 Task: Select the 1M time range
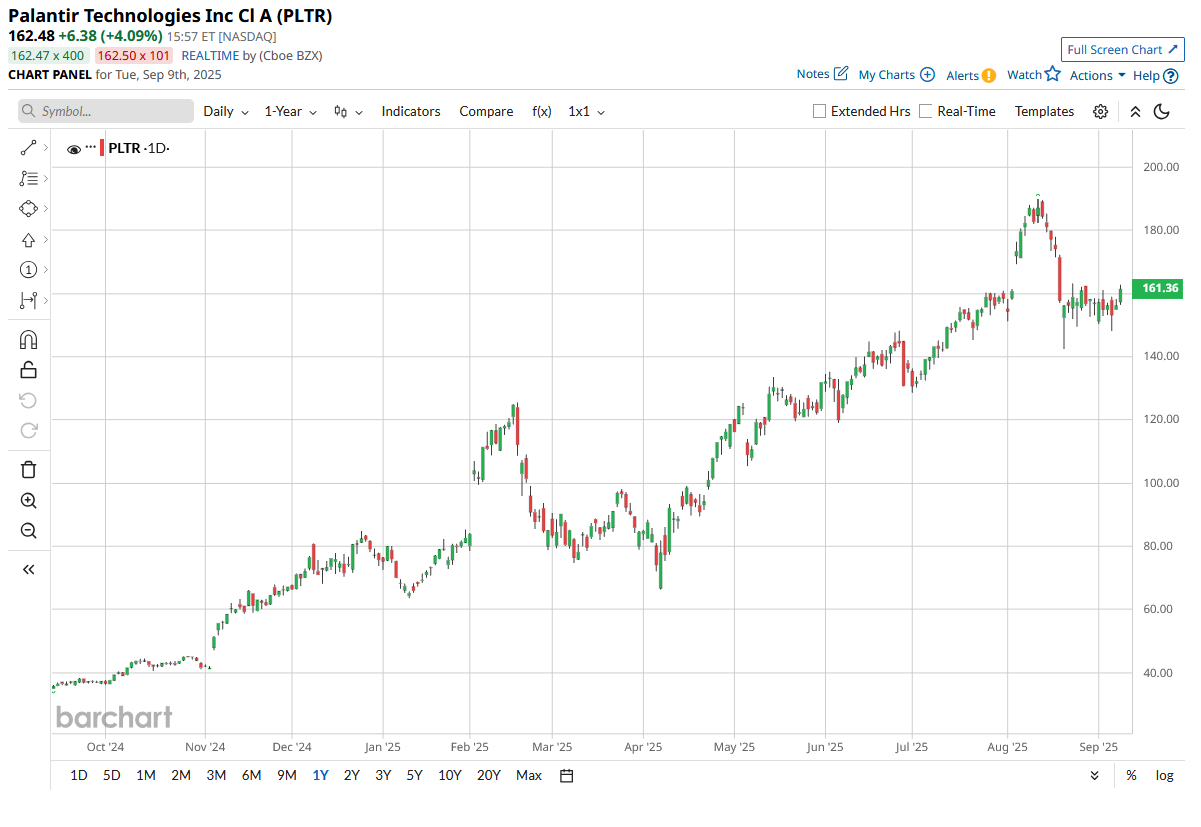point(146,775)
